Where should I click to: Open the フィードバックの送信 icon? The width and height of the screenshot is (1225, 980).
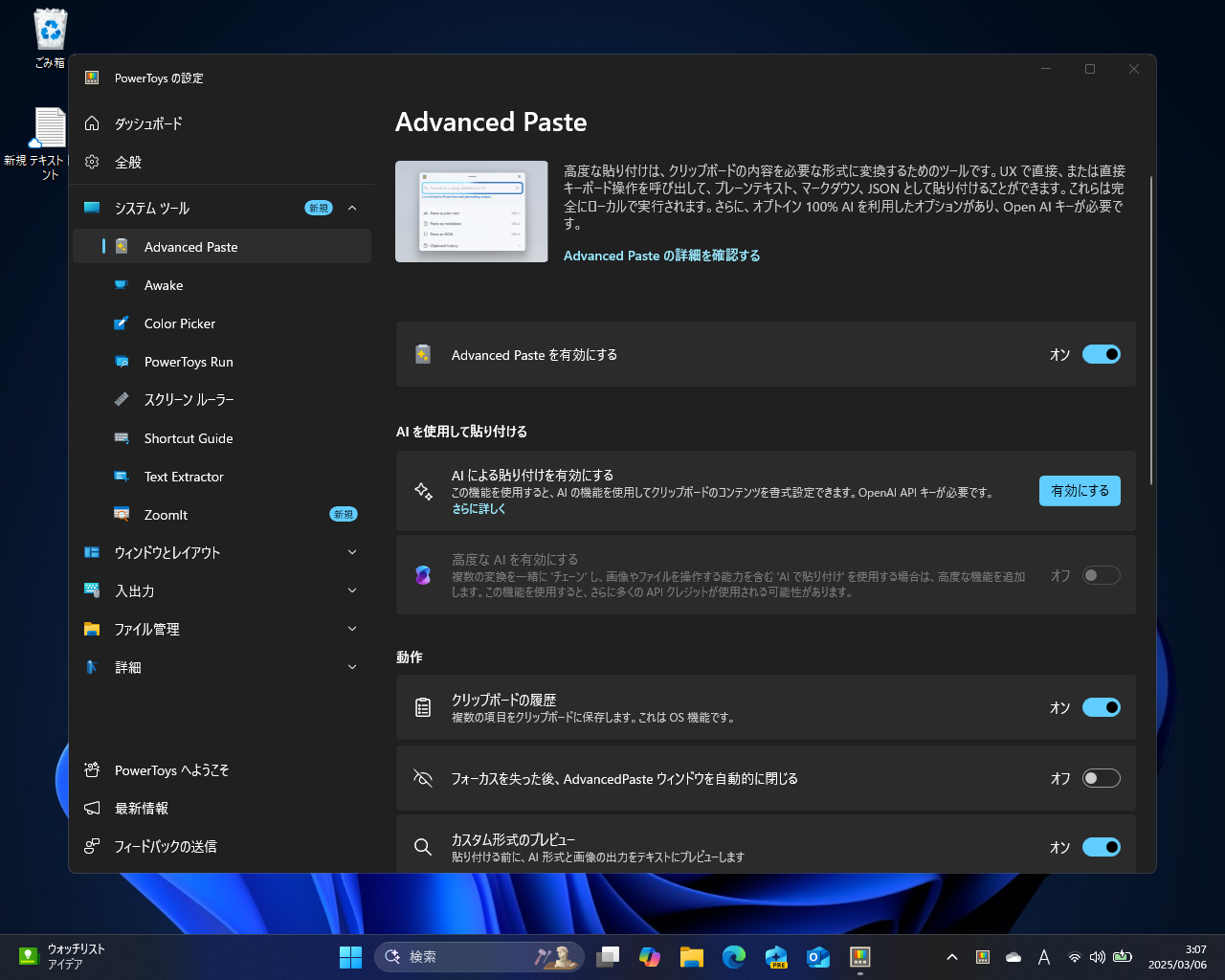click(92, 846)
